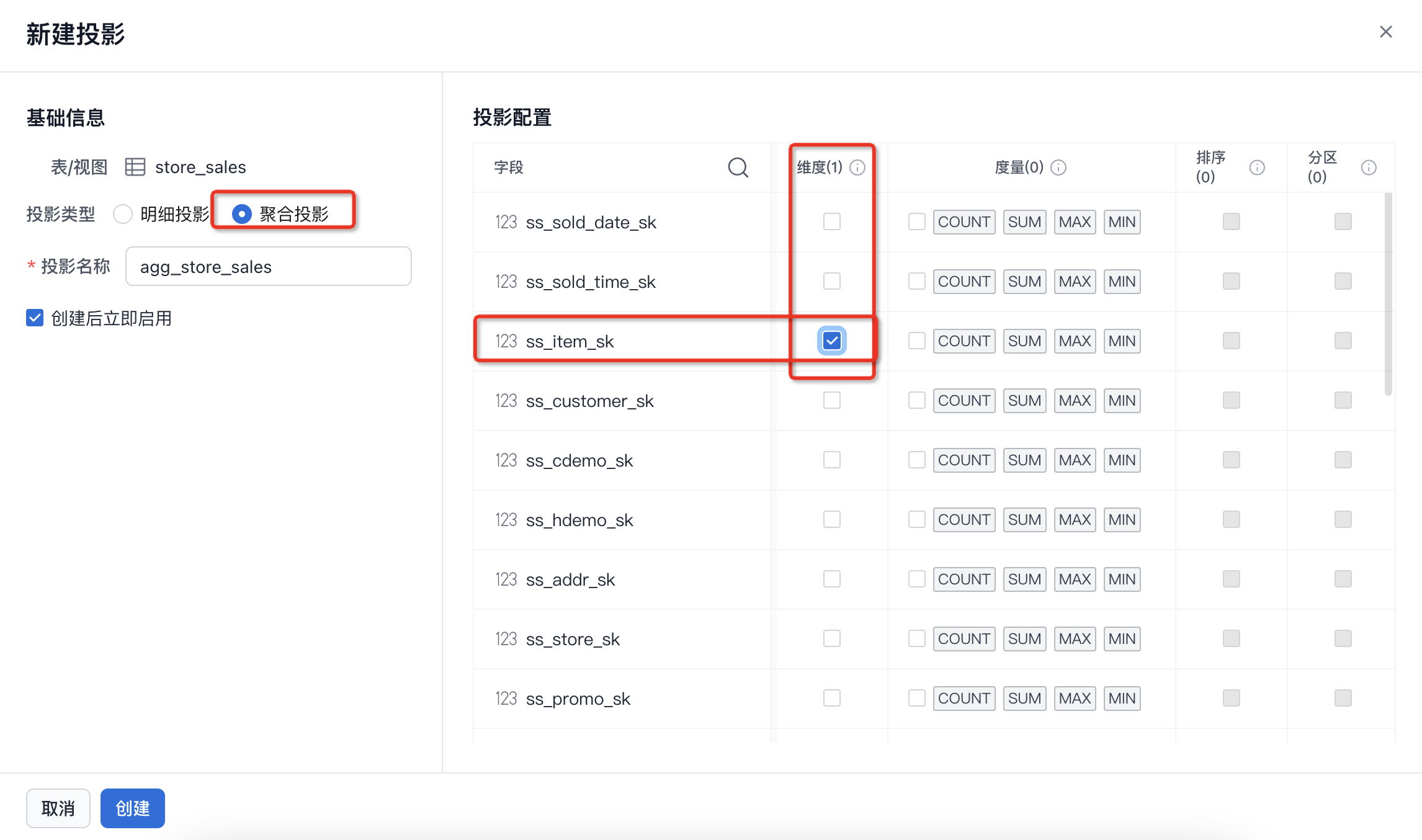The image size is (1422, 840).
Task: Uncheck 创建后立即启用 checkbox
Action: (35, 318)
